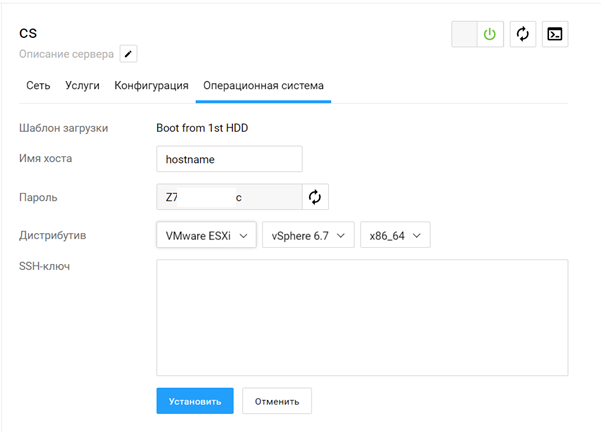Screen dimensions: 601x432
Task: Click the hostname input field
Action: coord(229,158)
